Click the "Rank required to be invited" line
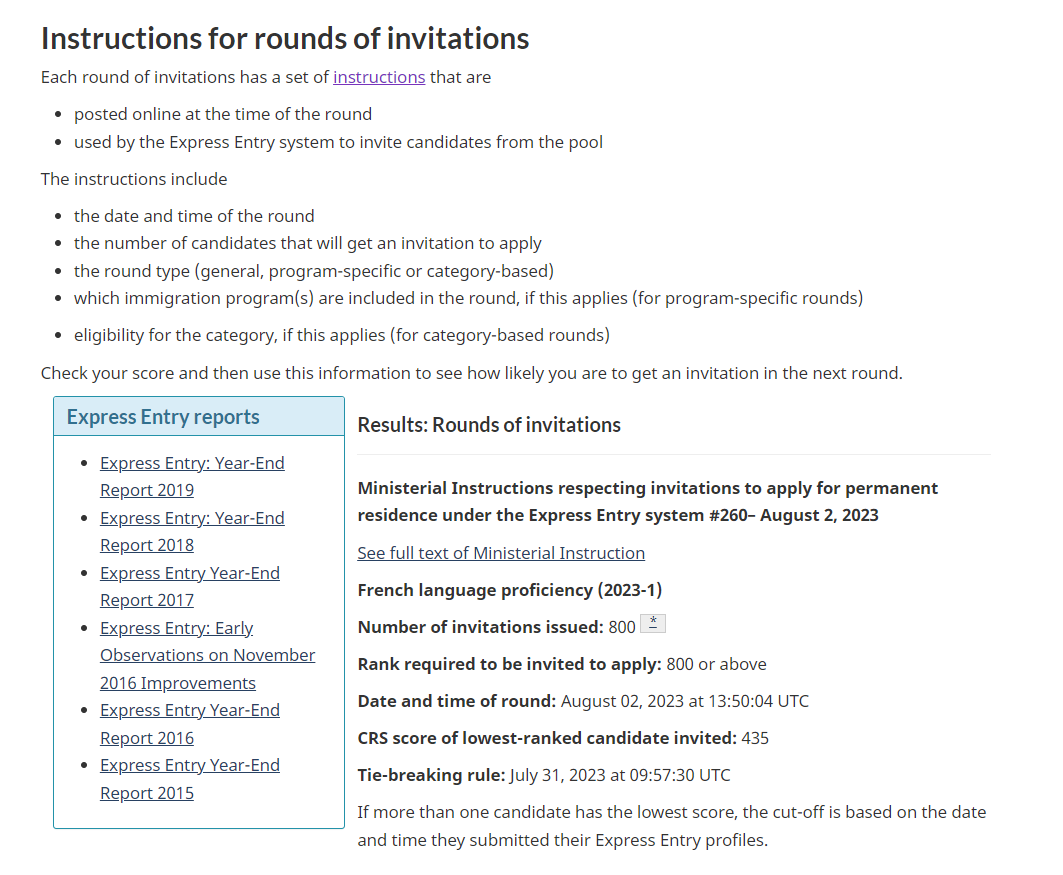 tap(561, 664)
